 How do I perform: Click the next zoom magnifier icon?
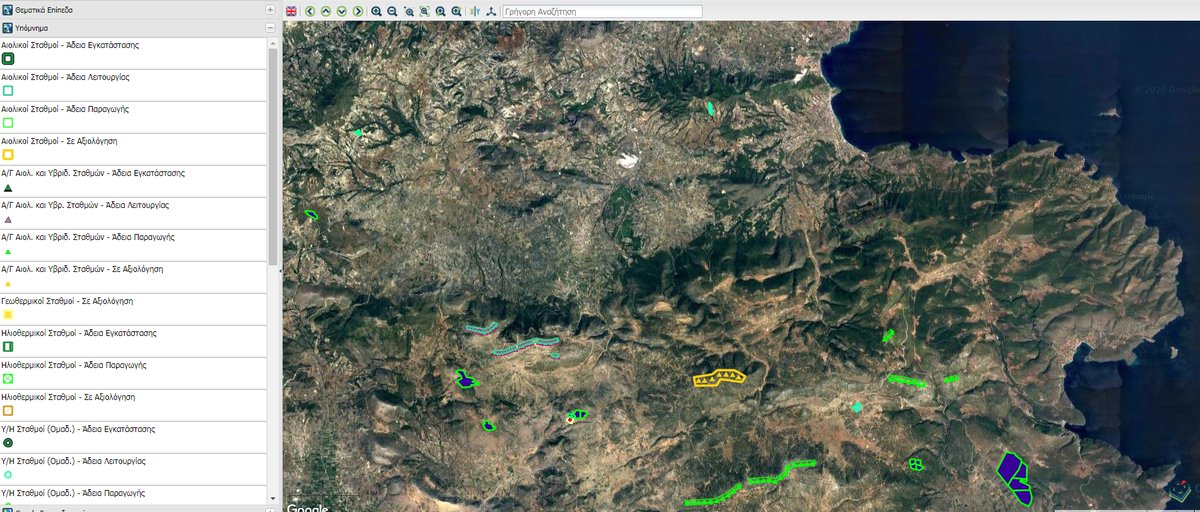[457, 11]
